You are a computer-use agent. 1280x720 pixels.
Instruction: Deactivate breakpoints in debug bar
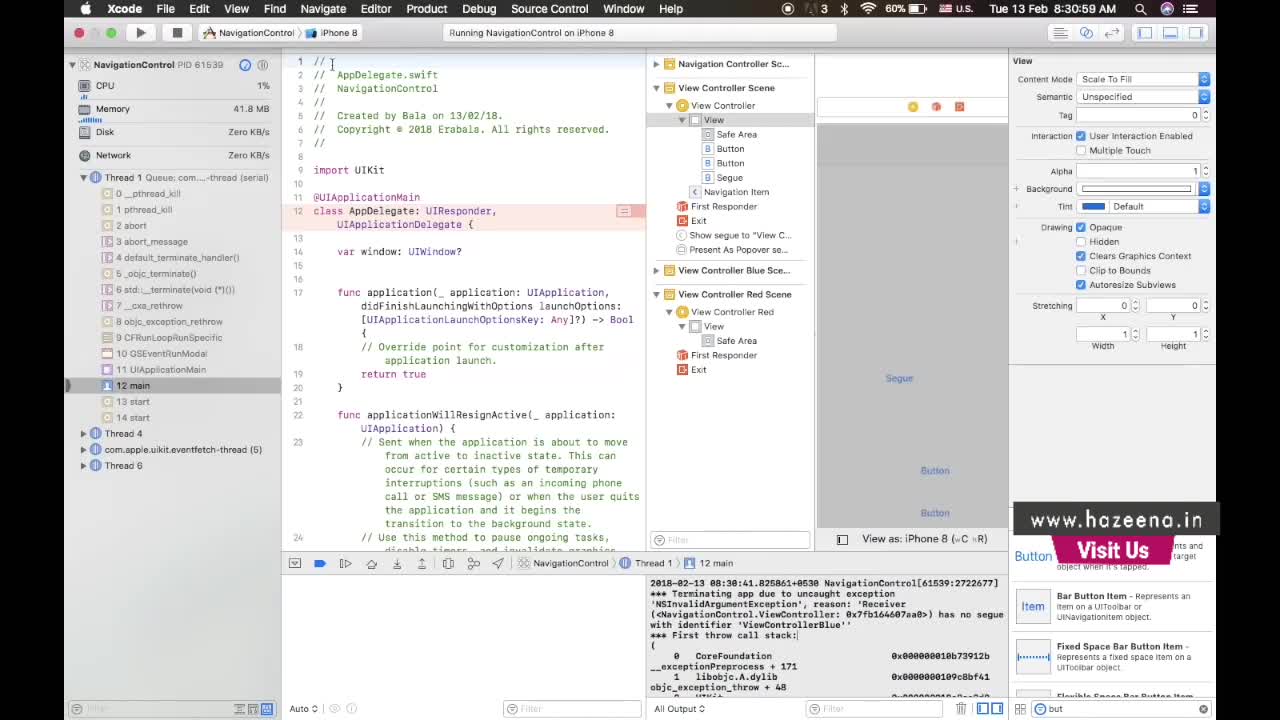click(x=320, y=563)
